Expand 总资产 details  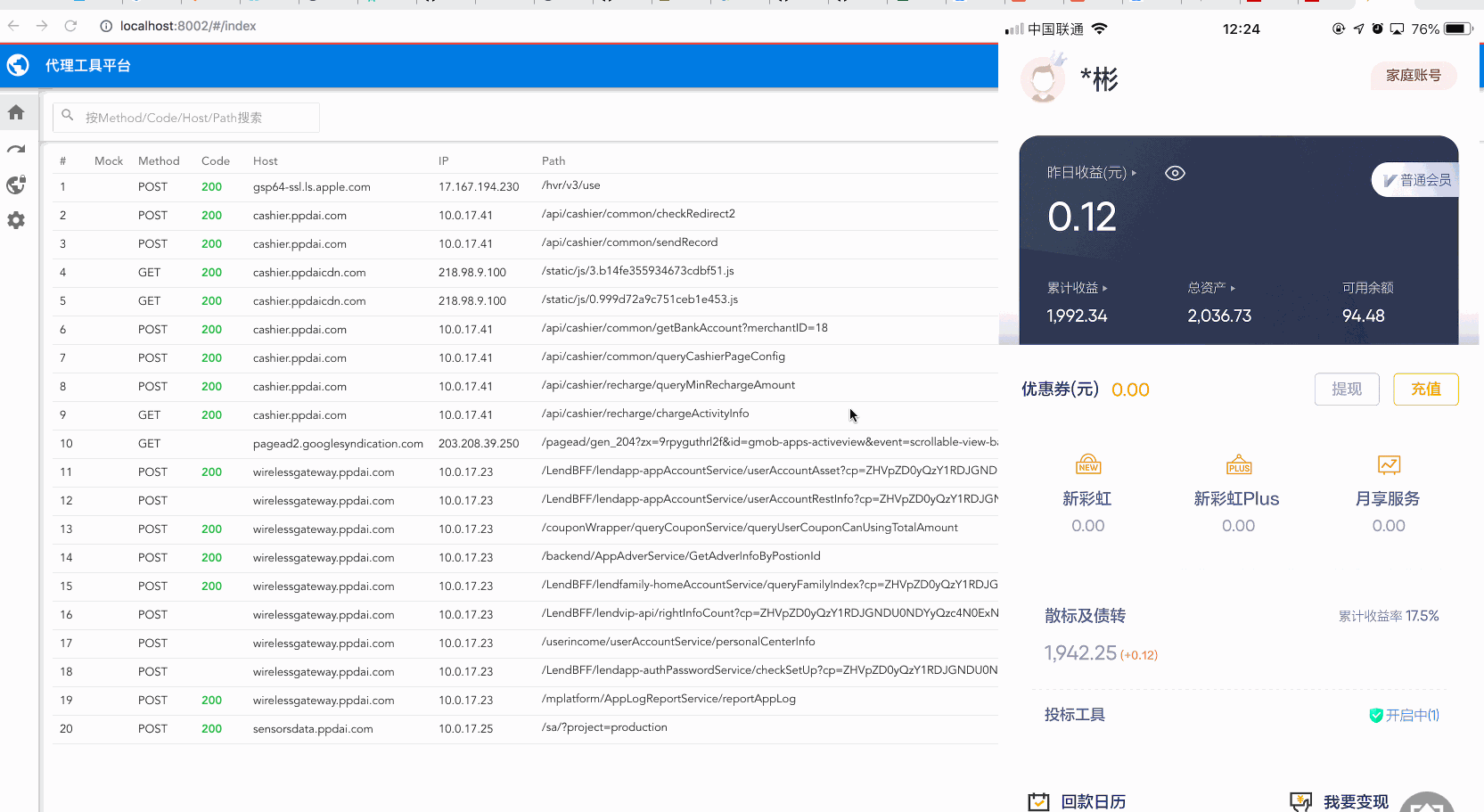pyautogui.click(x=1211, y=288)
